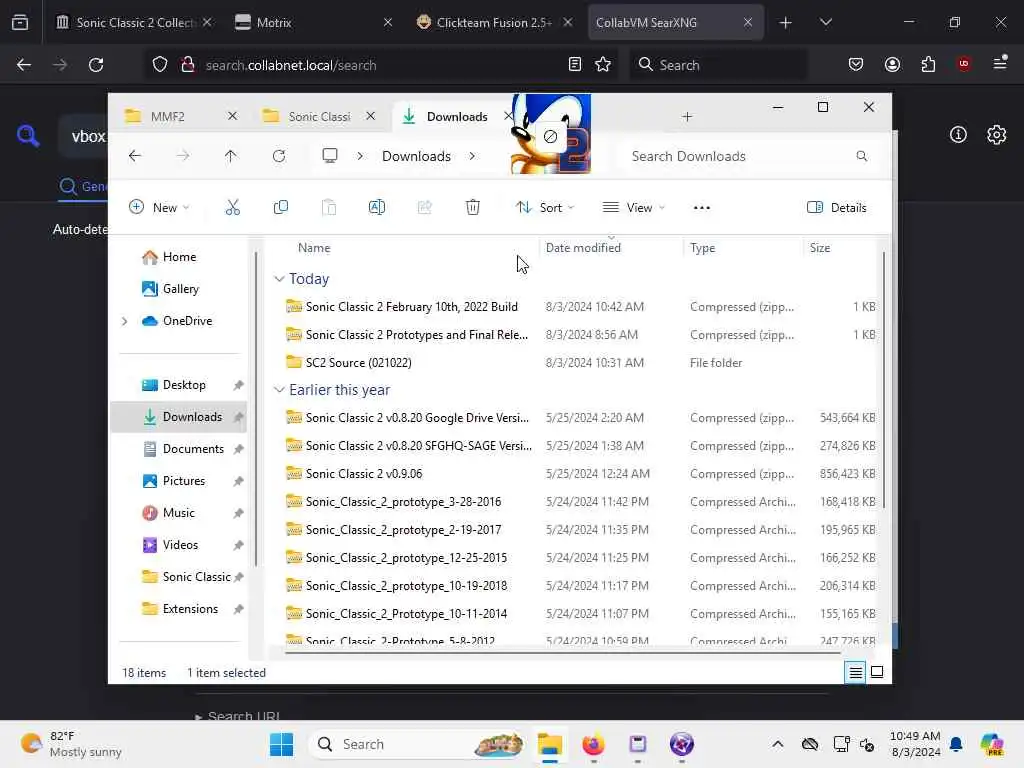Click the This PC monitor icon in address bar

(330, 156)
